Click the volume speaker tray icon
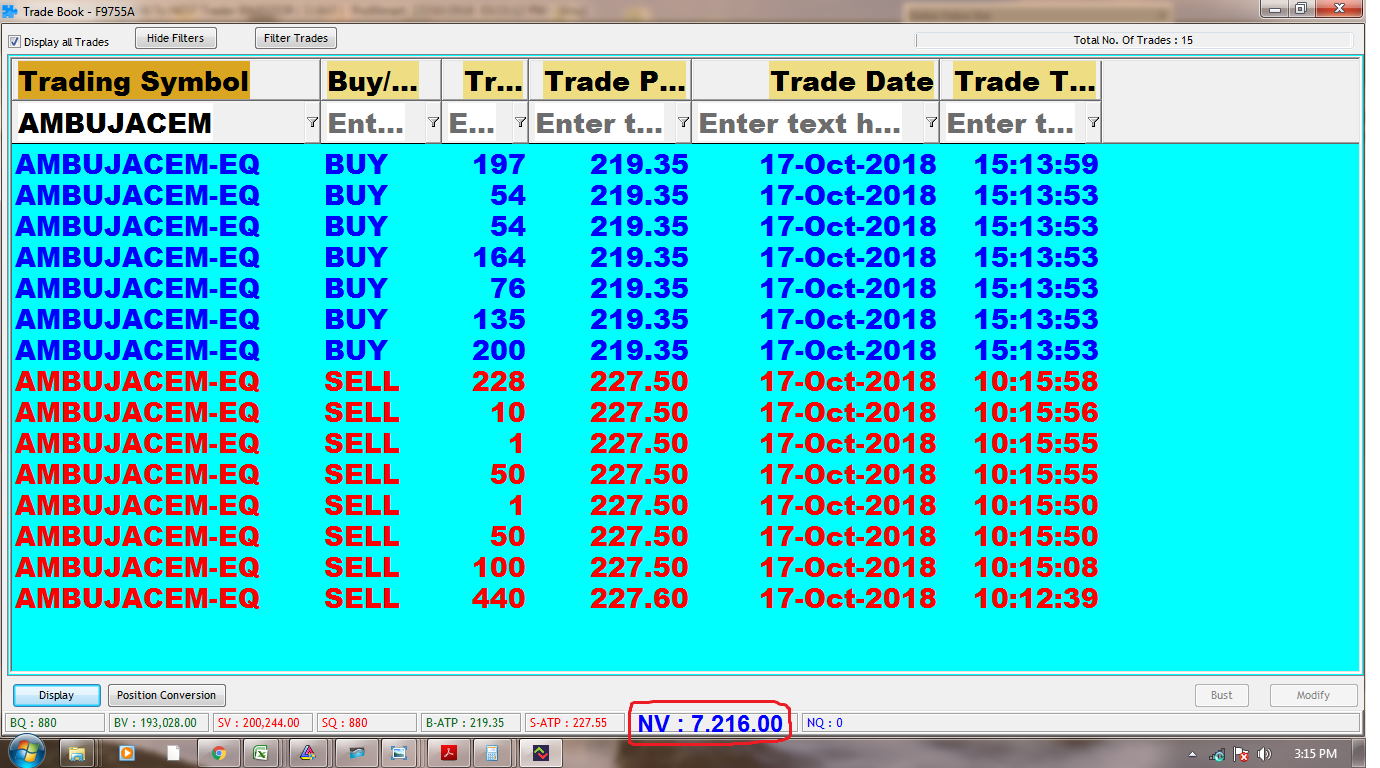This screenshot has width=1380, height=768. [x=1264, y=754]
